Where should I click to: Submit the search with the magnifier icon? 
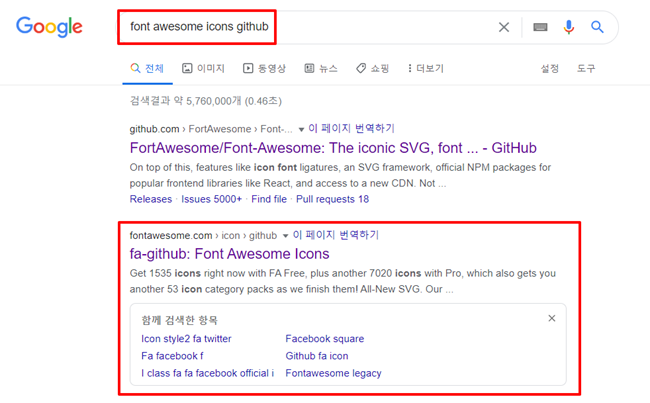click(597, 27)
